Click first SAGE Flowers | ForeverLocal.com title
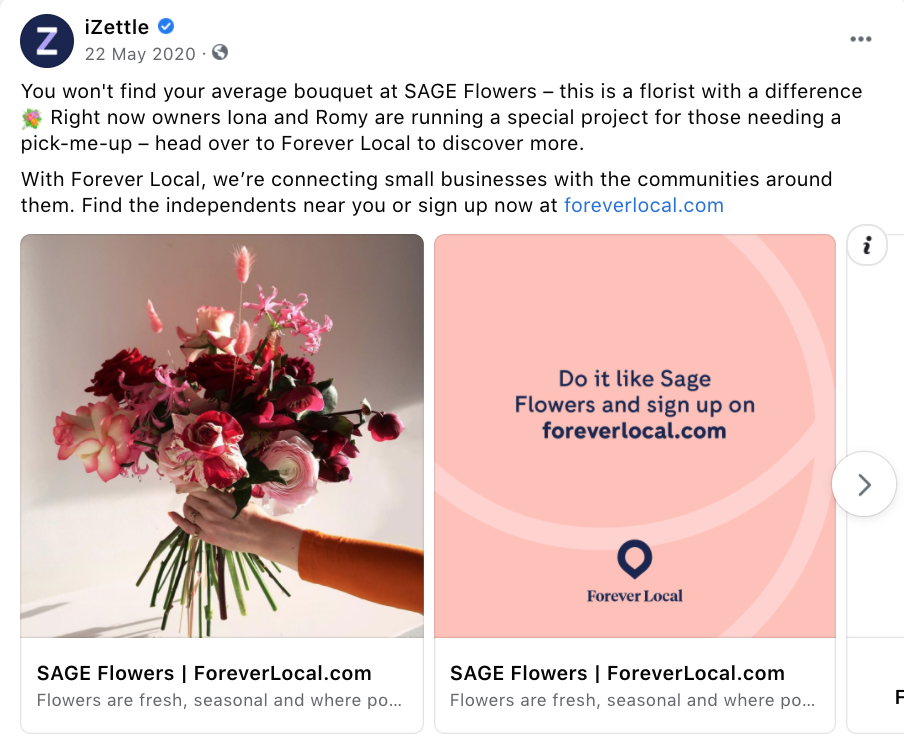The height and width of the screenshot is (742, 904). point(204,673)
